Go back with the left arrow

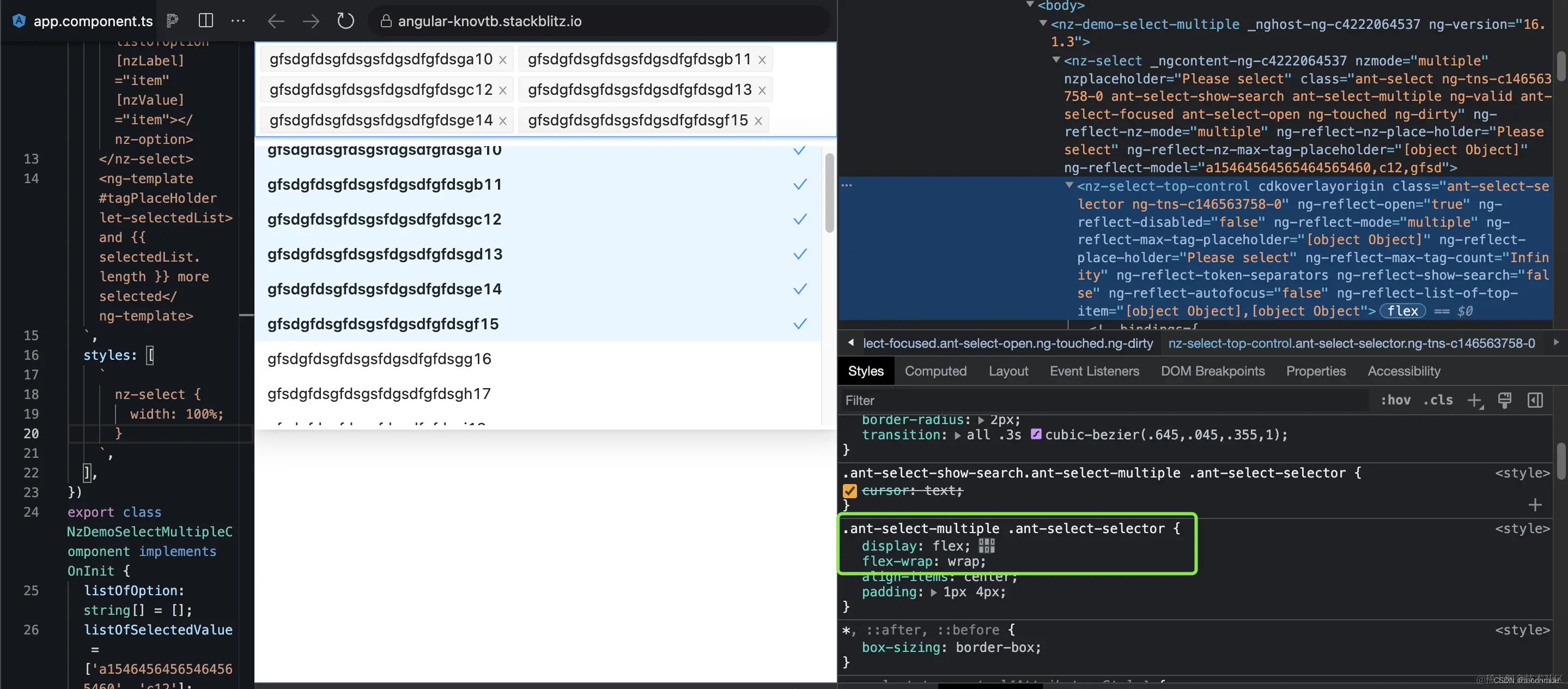click(276, 21)
